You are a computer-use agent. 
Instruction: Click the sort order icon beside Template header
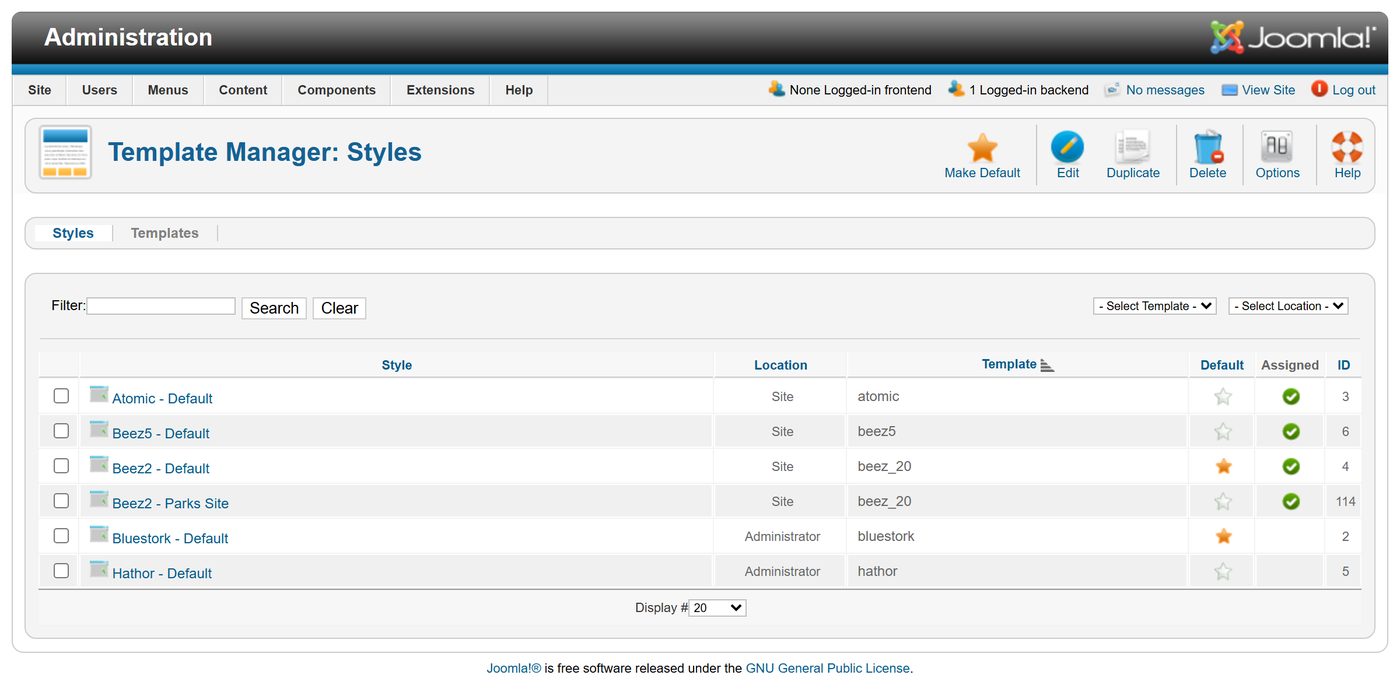1047,366
